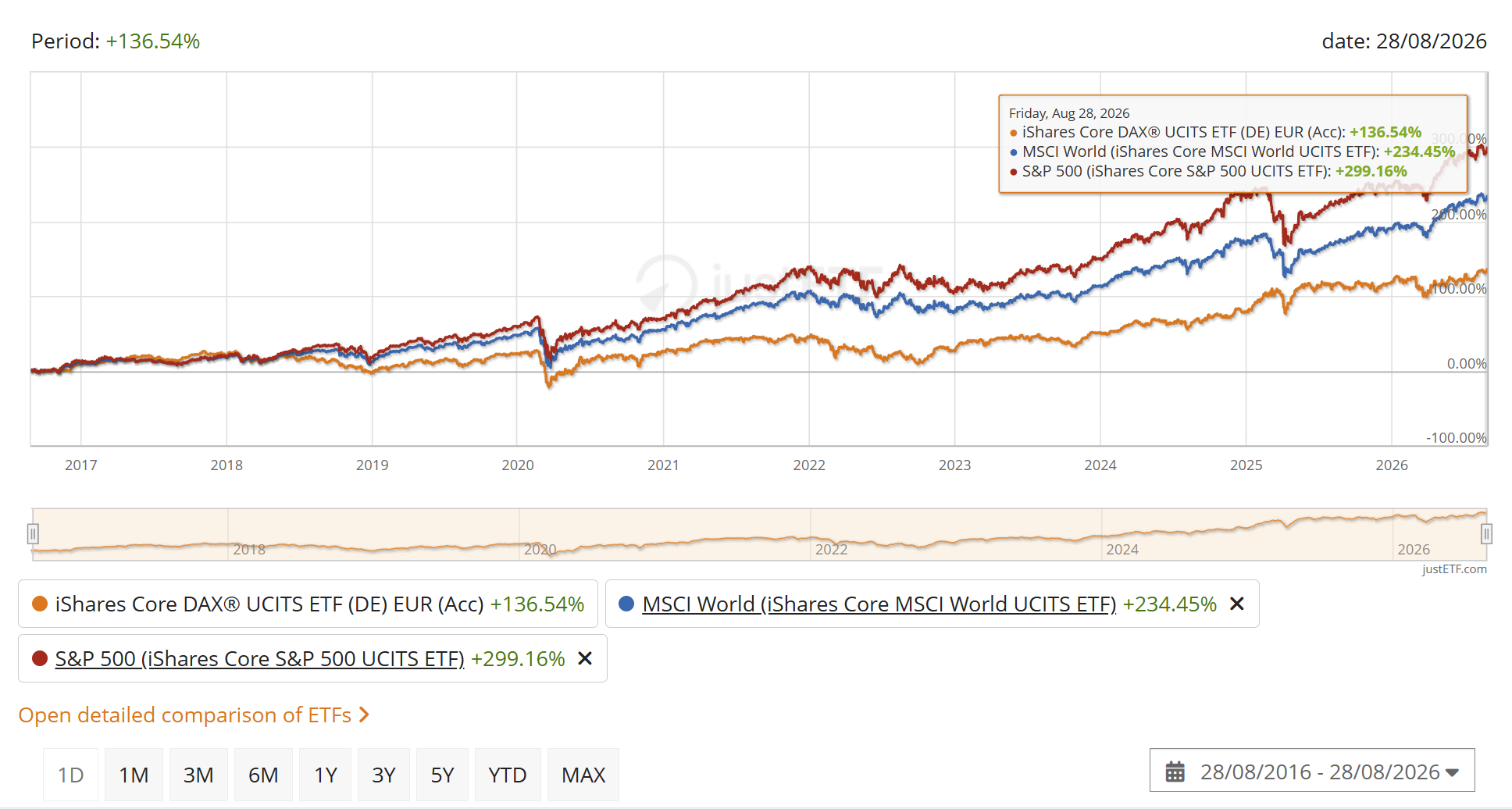Select the 1M time period
This screenshot has height=809, width=1512.
pos(134,775)
